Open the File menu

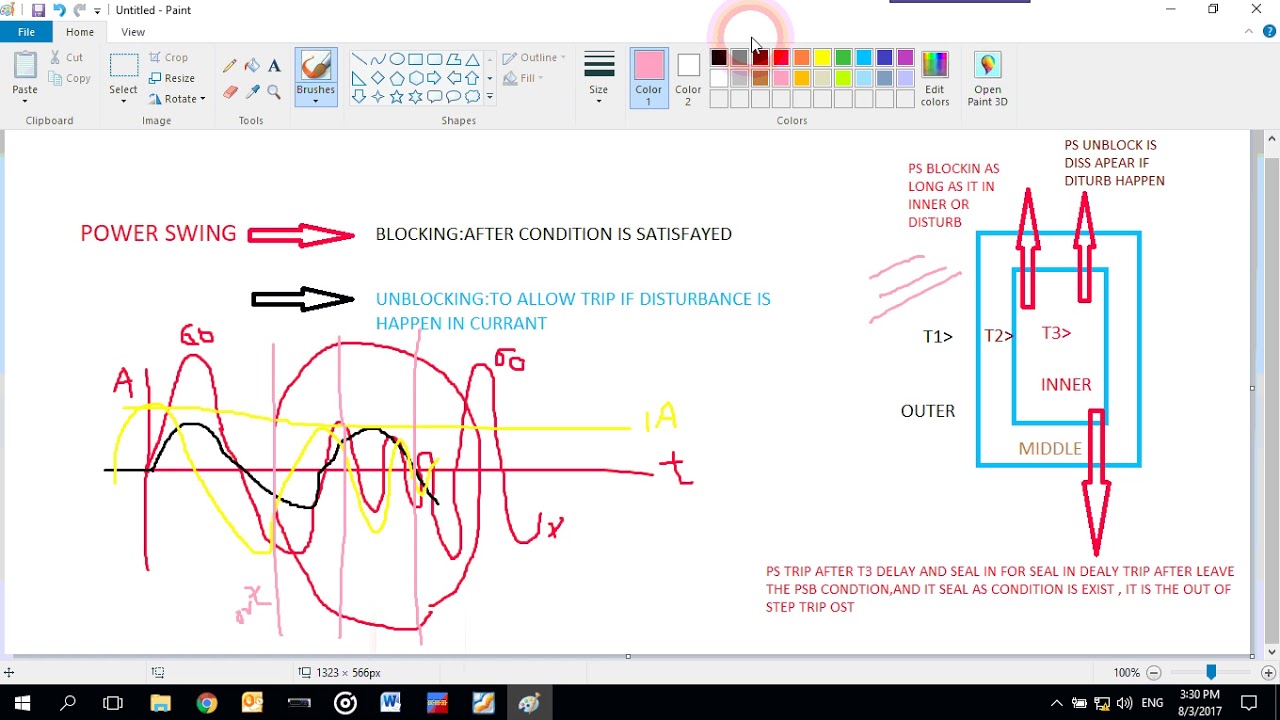coord(26,32)
